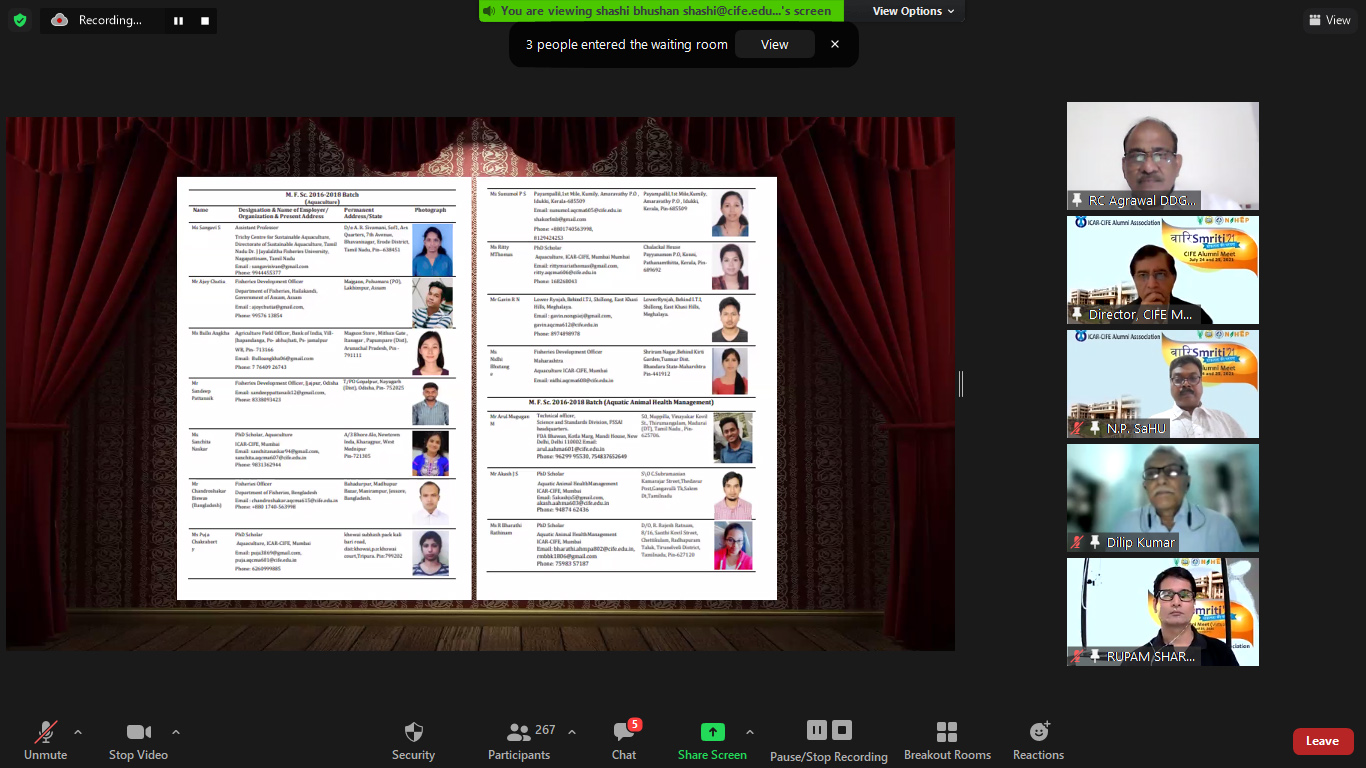Open the Reactions menu
This screenshot has height=768, width=1366.
(x=1038, y=739)
